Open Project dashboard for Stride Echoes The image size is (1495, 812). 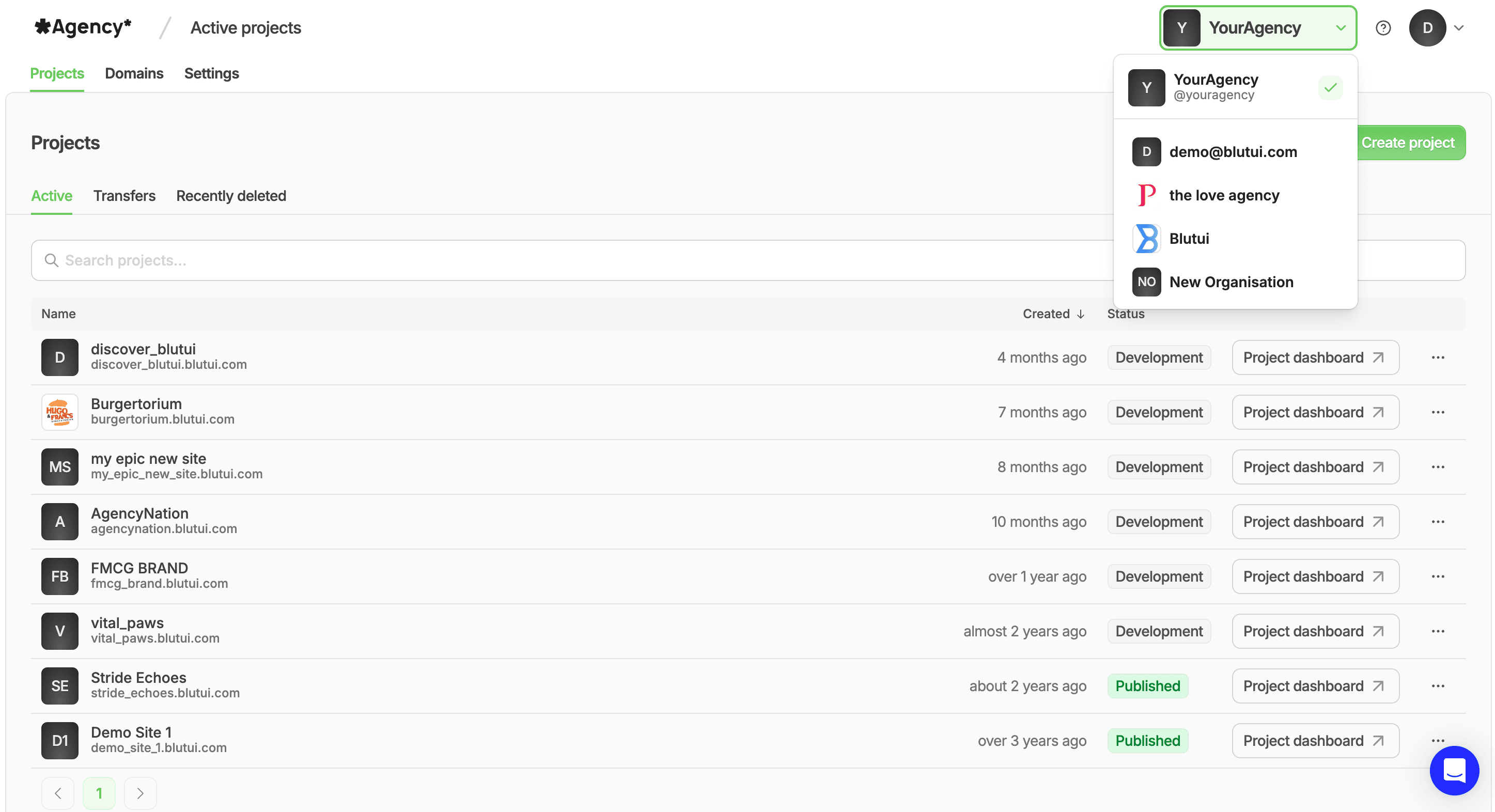1315,686
